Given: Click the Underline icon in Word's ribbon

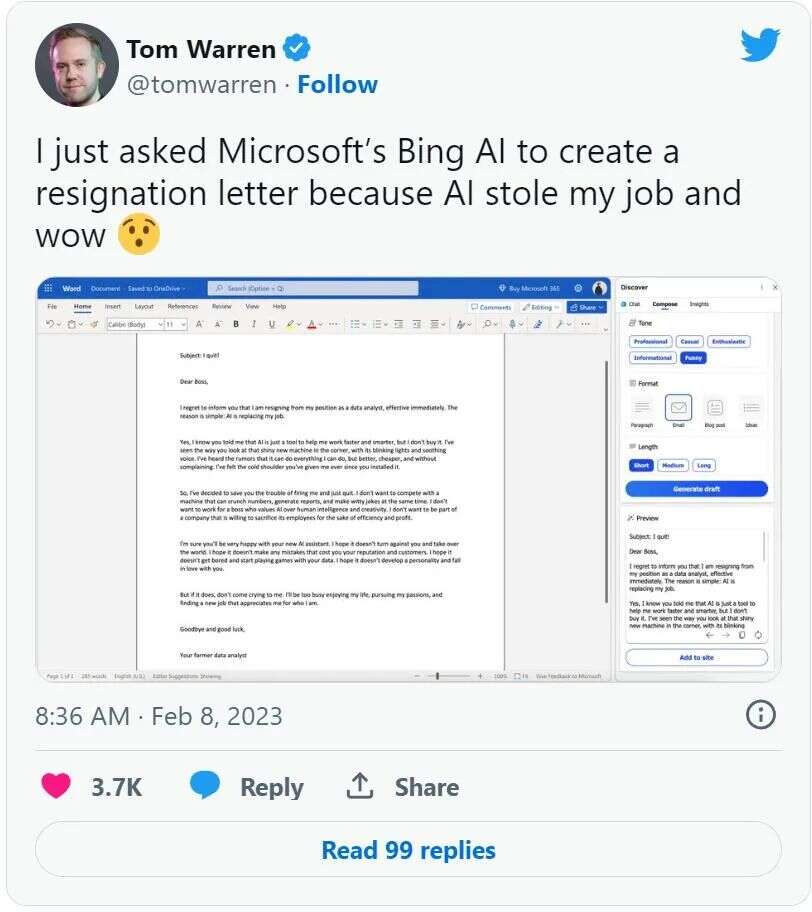Looking at the screenshot, I should point(271,324).
